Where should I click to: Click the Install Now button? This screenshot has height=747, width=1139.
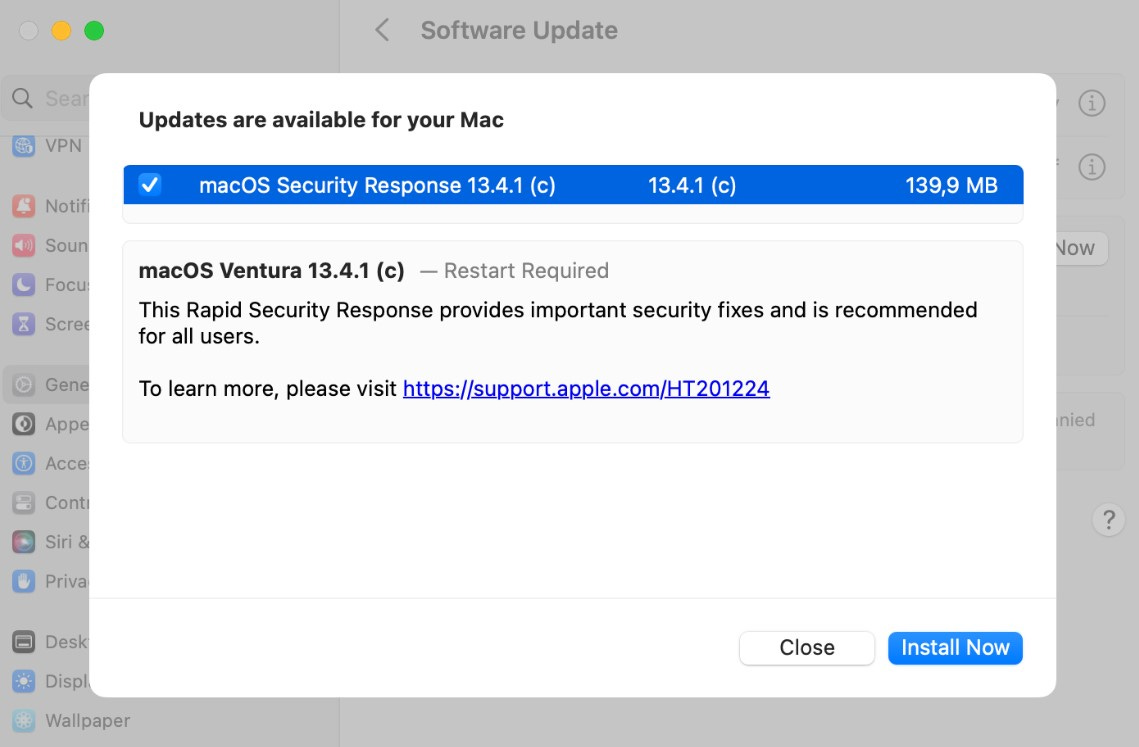(954, 647)
